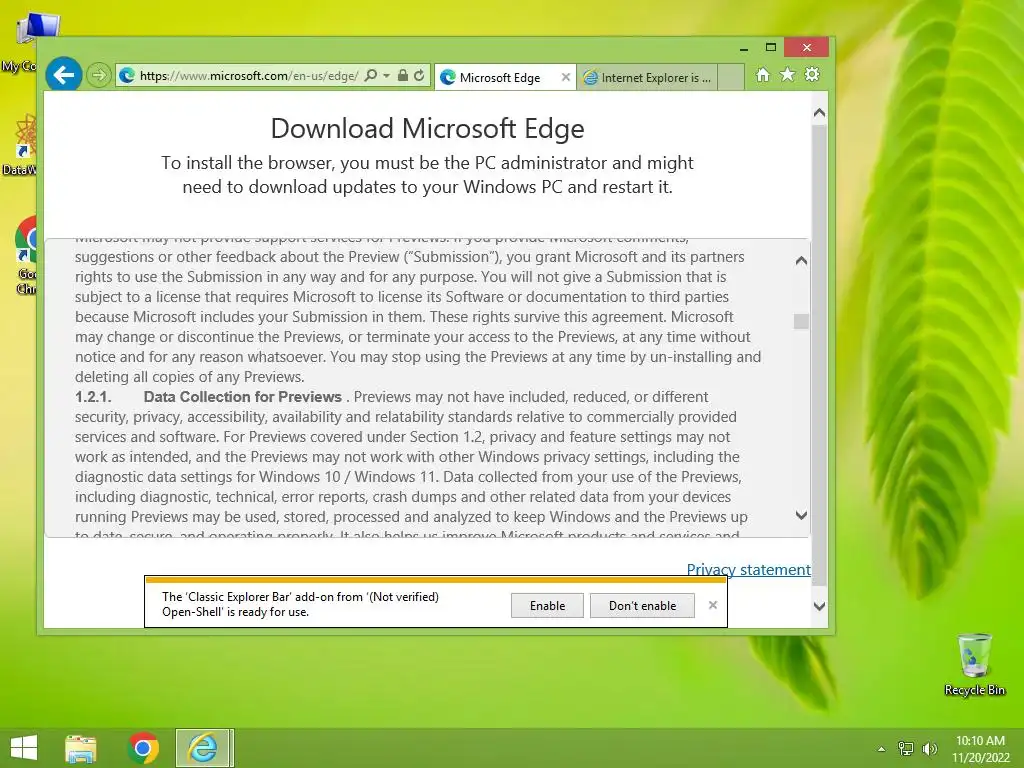Select the Recycle Bin desktop icon
Viewport: 1024px width, 768px height.
[974, 665]
